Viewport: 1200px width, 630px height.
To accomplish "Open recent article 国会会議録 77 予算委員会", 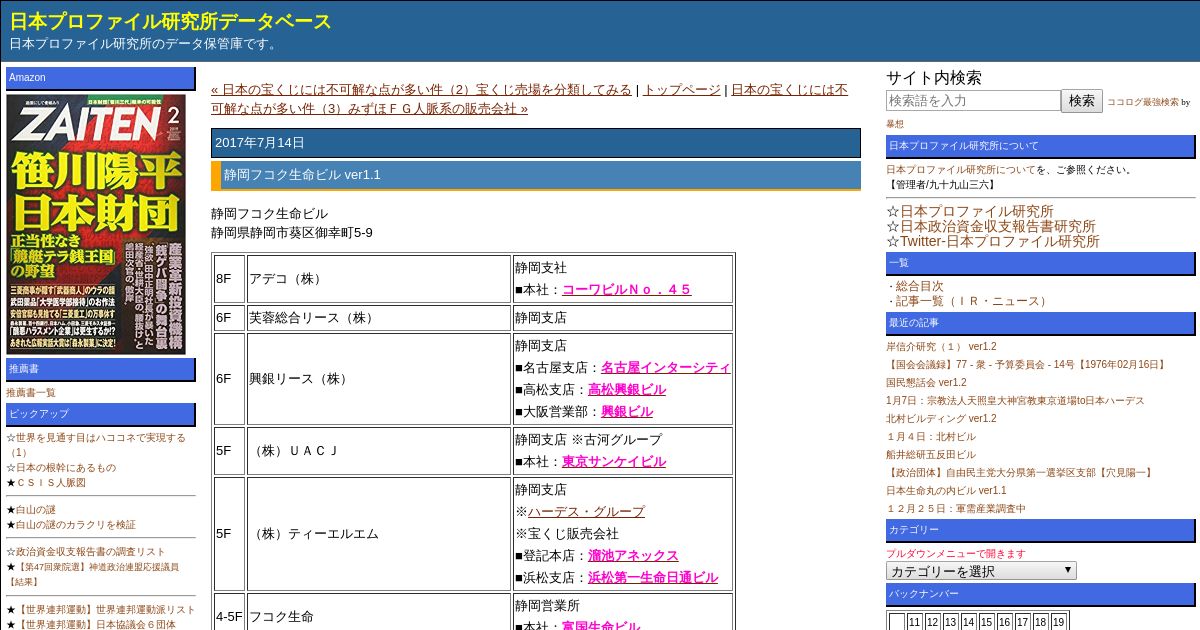I will [x=1027, y=365].
